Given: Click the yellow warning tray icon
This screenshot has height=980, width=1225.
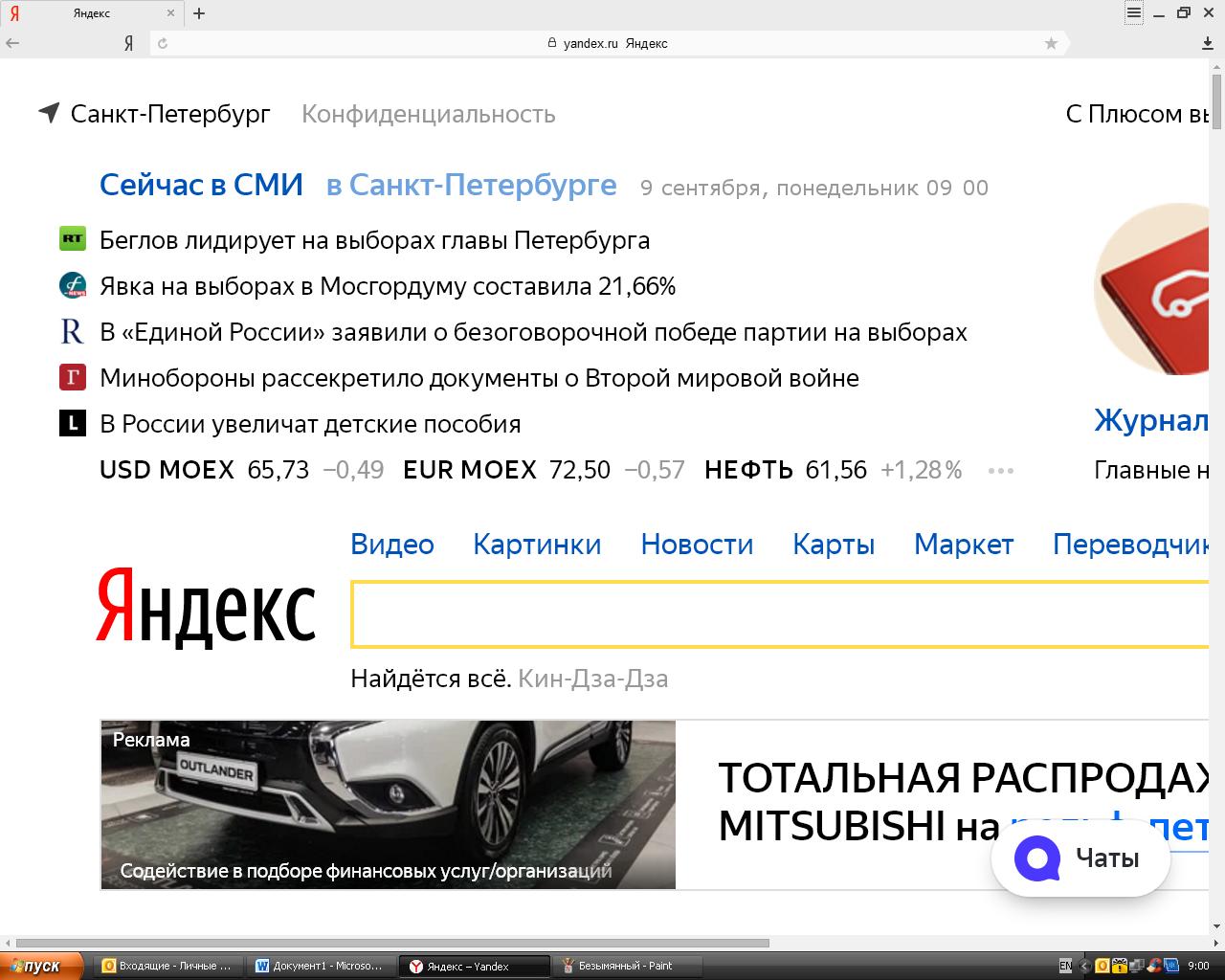Looking at the screenshot, I should click(x=1119, y=966).
